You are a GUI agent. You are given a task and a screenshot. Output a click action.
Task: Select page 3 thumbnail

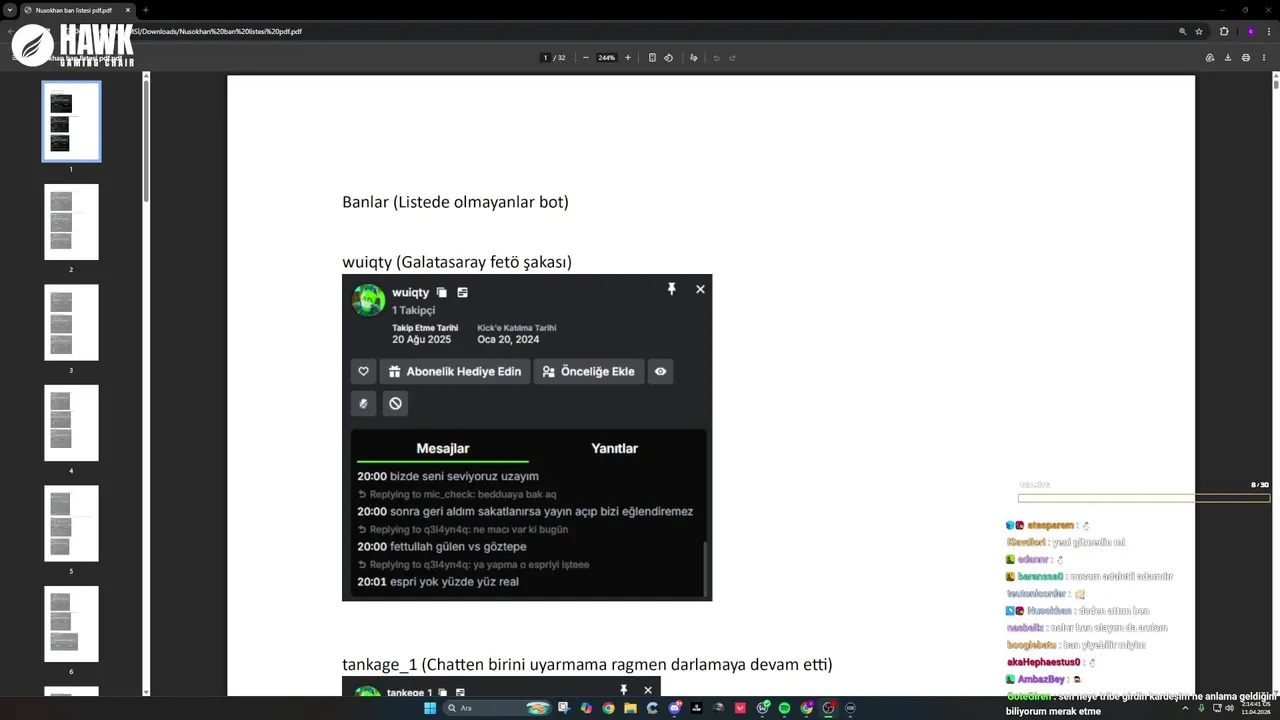71,322
